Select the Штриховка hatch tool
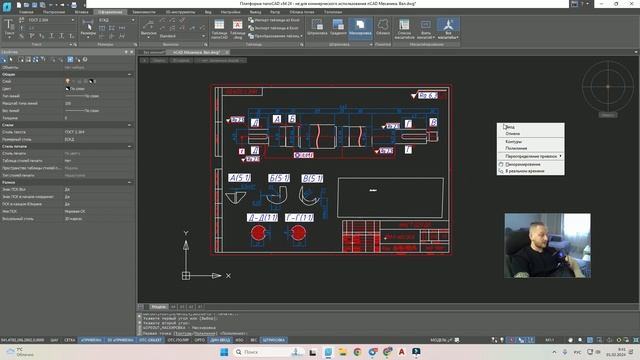 (317, 27)
